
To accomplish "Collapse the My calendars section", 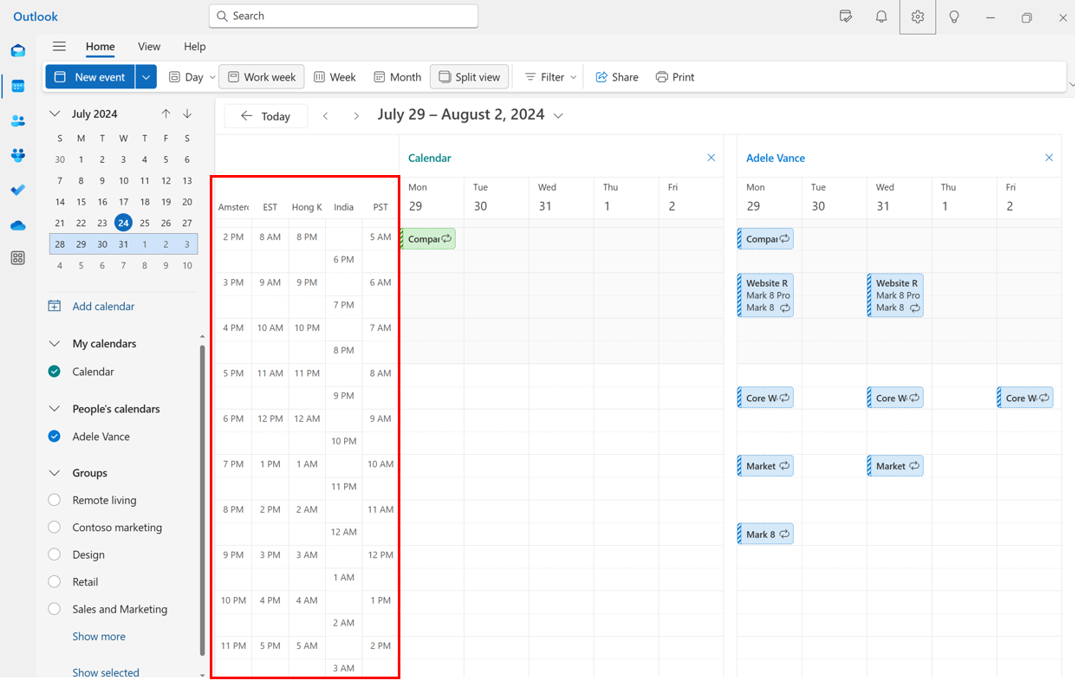I will point(54,343).
